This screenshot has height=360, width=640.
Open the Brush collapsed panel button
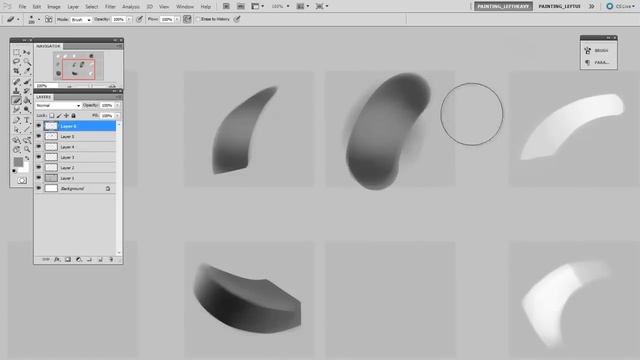(x=598, y=51)
